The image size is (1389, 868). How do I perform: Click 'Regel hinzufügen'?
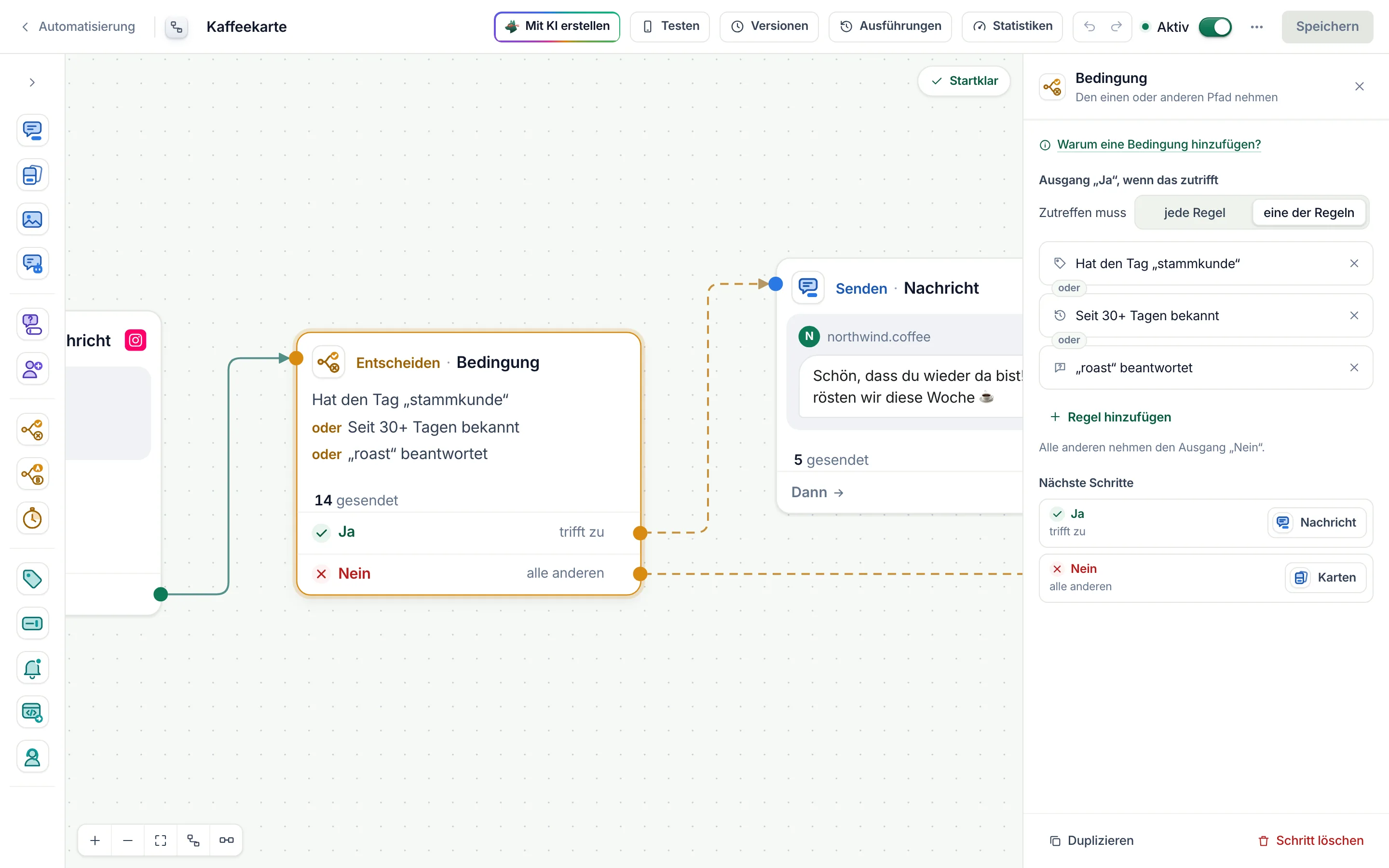pos(1111,417)
